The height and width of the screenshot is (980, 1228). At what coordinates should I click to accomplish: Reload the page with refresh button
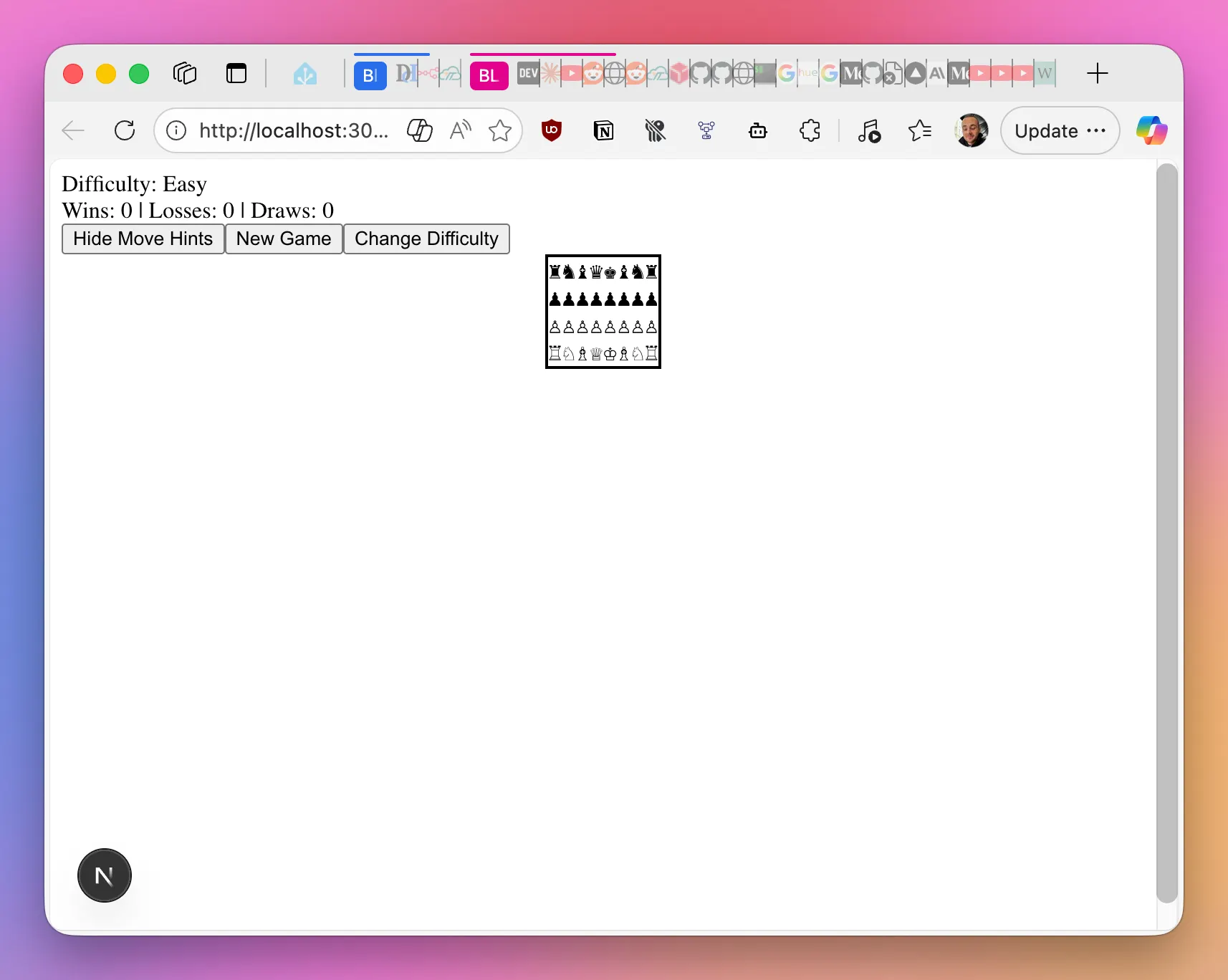(x=125, y=130)
